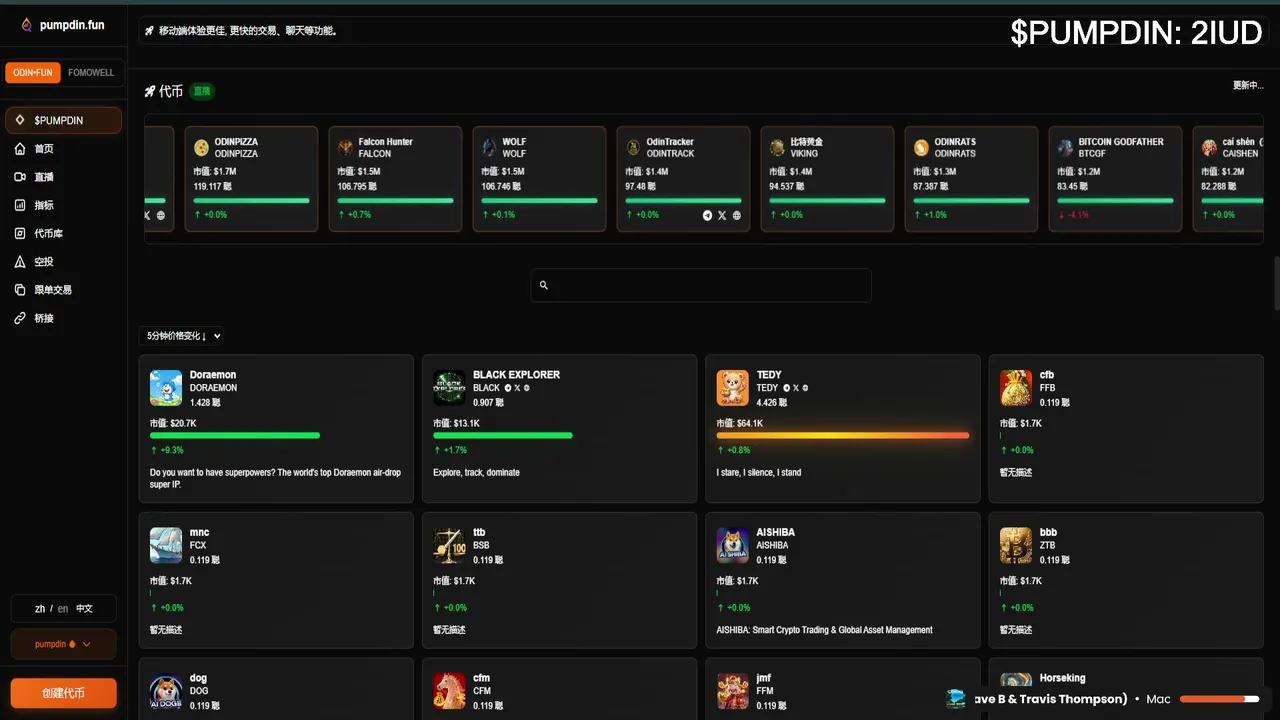The width and height of the screenshot is (1280, 720).
Task: Click the Falcon Hunter token avatar
Action: [345, 148]
